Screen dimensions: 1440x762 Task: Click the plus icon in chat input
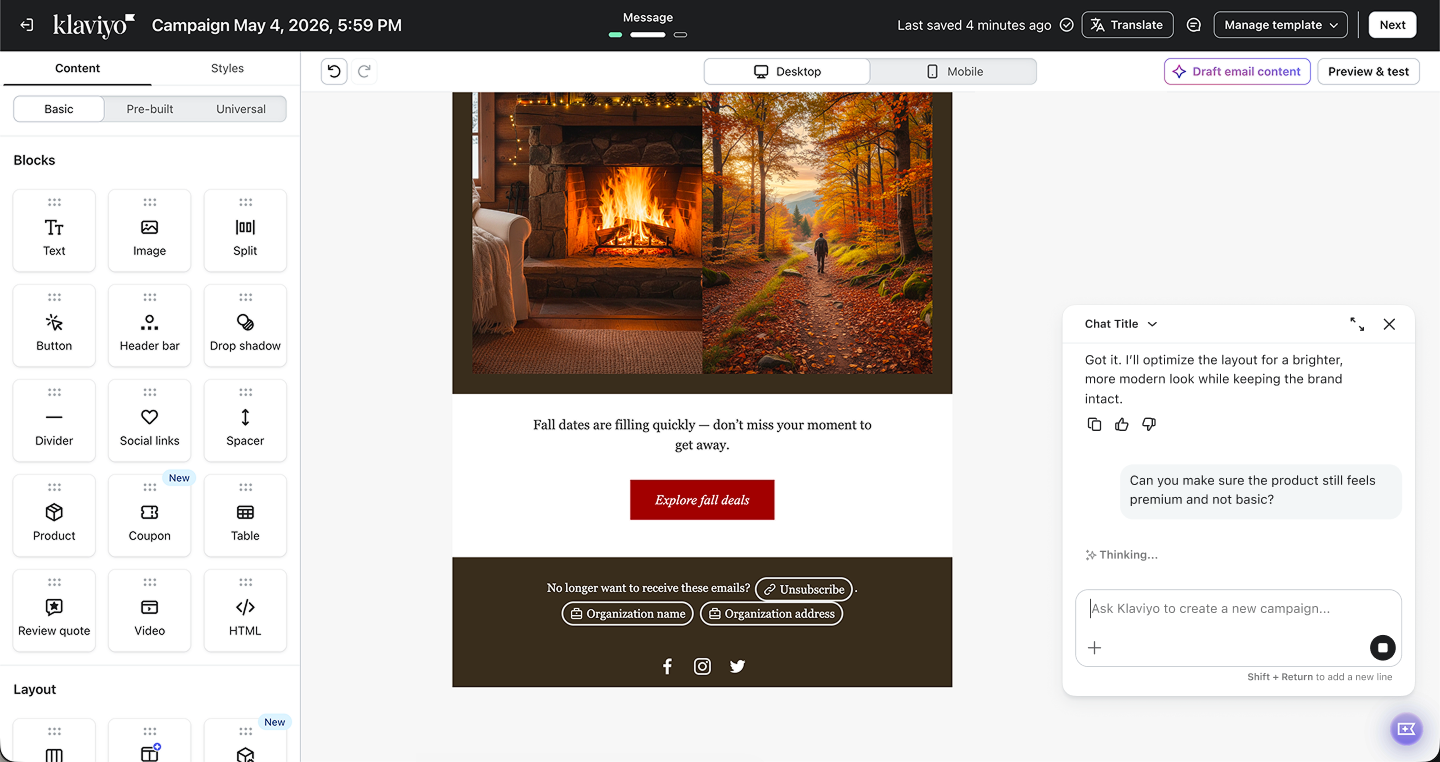(1095, 648)
